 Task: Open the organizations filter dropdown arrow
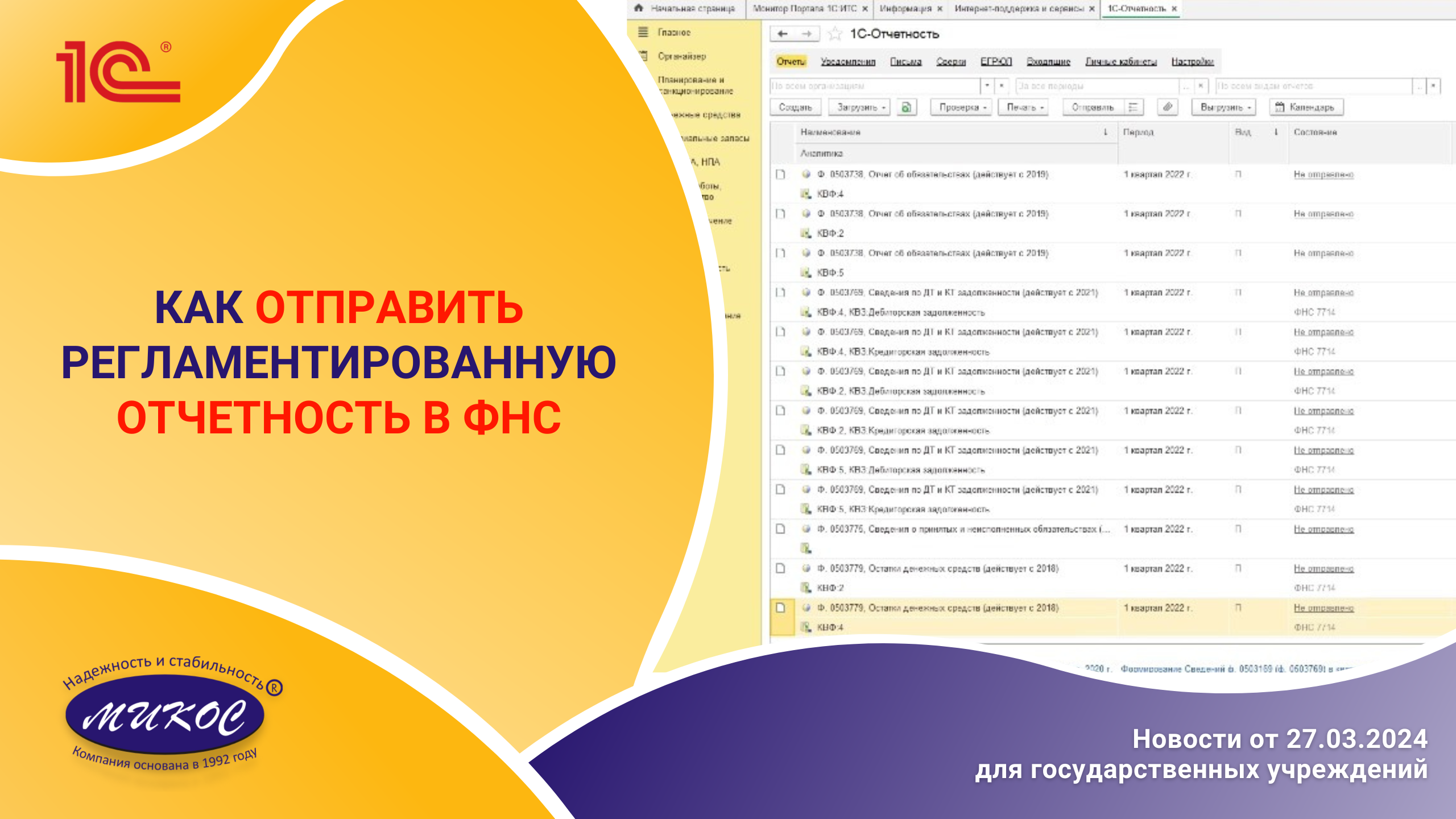987,86
